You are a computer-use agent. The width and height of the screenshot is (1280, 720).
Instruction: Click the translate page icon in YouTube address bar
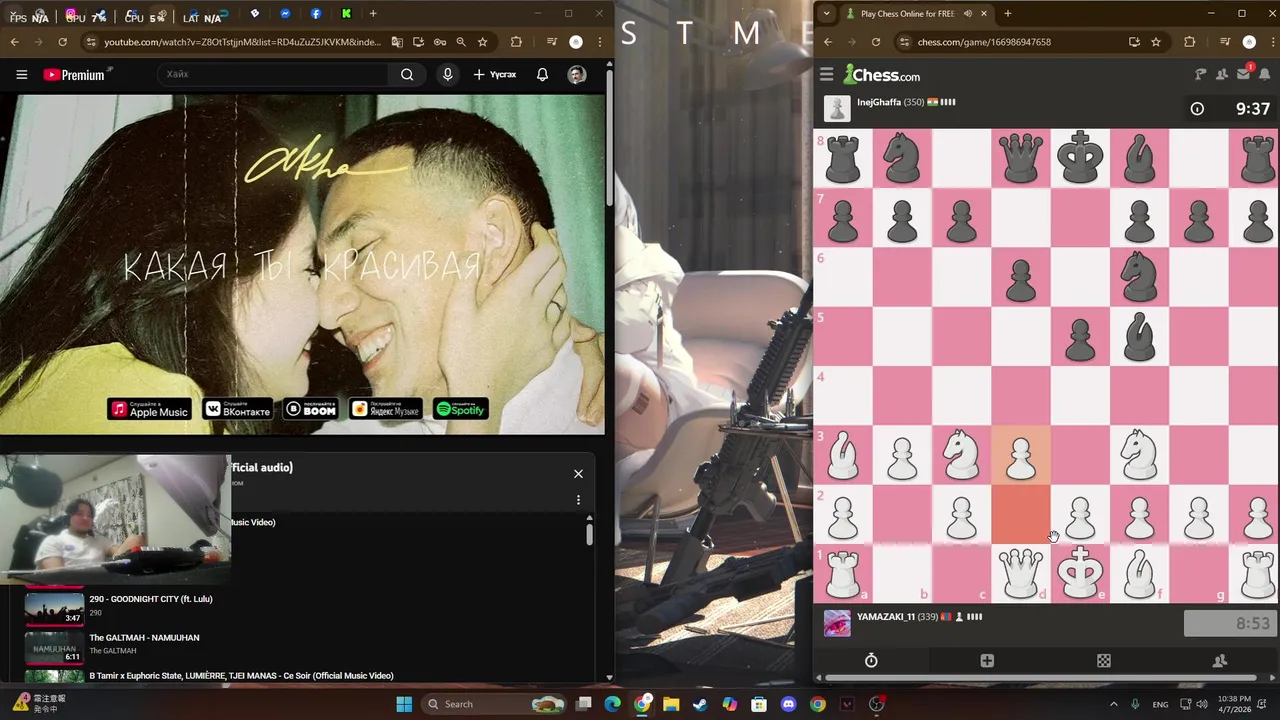tap(397, 42)
